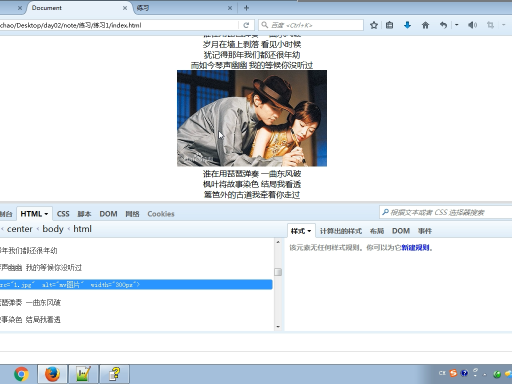Viewport: 512px width, 384px height.
Task: Open downloads with the blue arrow icon
Action: point(407,25)
